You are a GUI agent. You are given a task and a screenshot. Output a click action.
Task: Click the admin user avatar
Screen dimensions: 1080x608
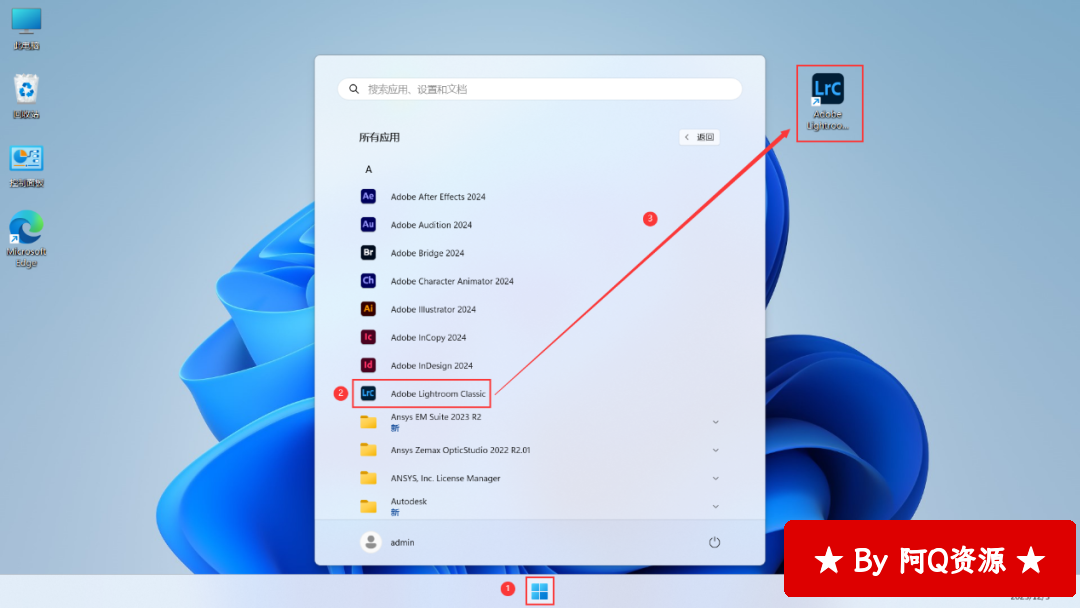click(x=371, y=542)
